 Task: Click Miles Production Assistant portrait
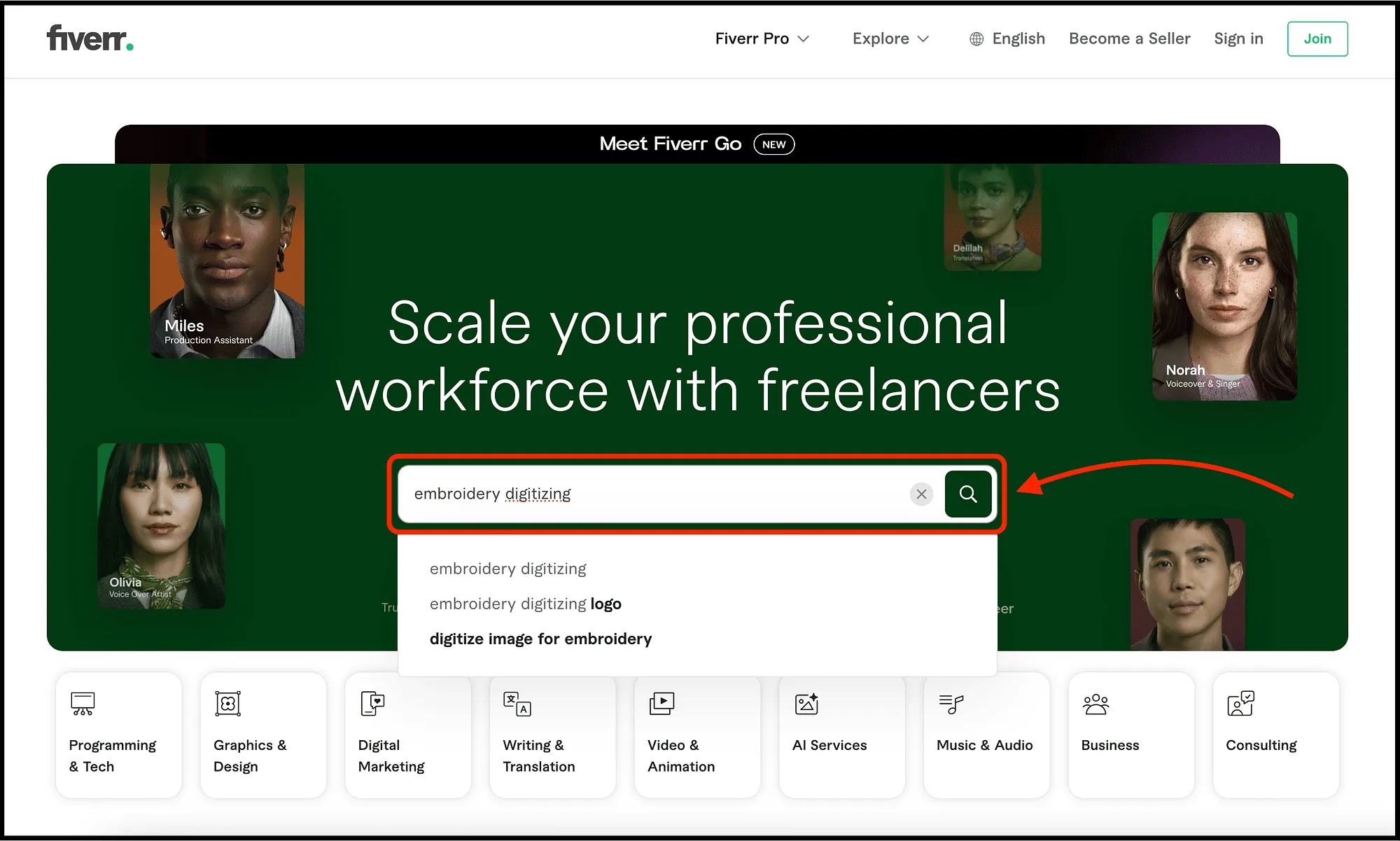pyautogui.click(x=227, y=261)
